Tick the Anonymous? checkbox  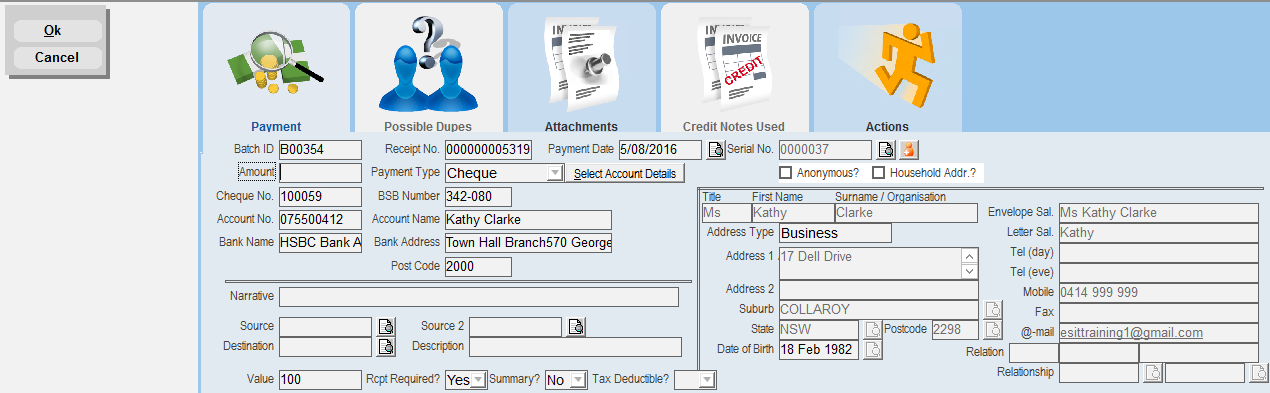click(785, 173)
